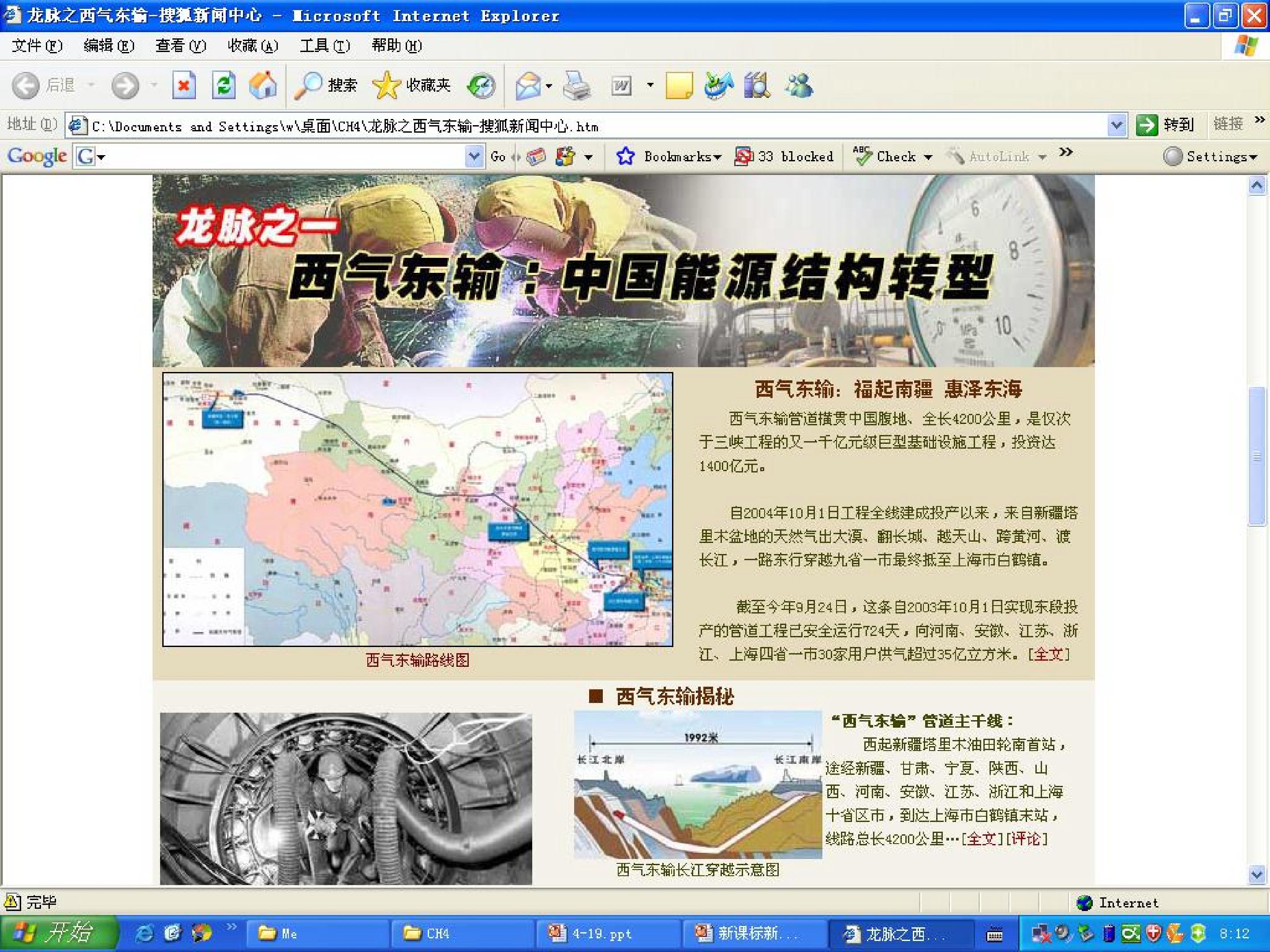Viewport: 1270px width, 952px height.
Task: Click the Forward navigation arrow
Action: (x=125, y=86)
